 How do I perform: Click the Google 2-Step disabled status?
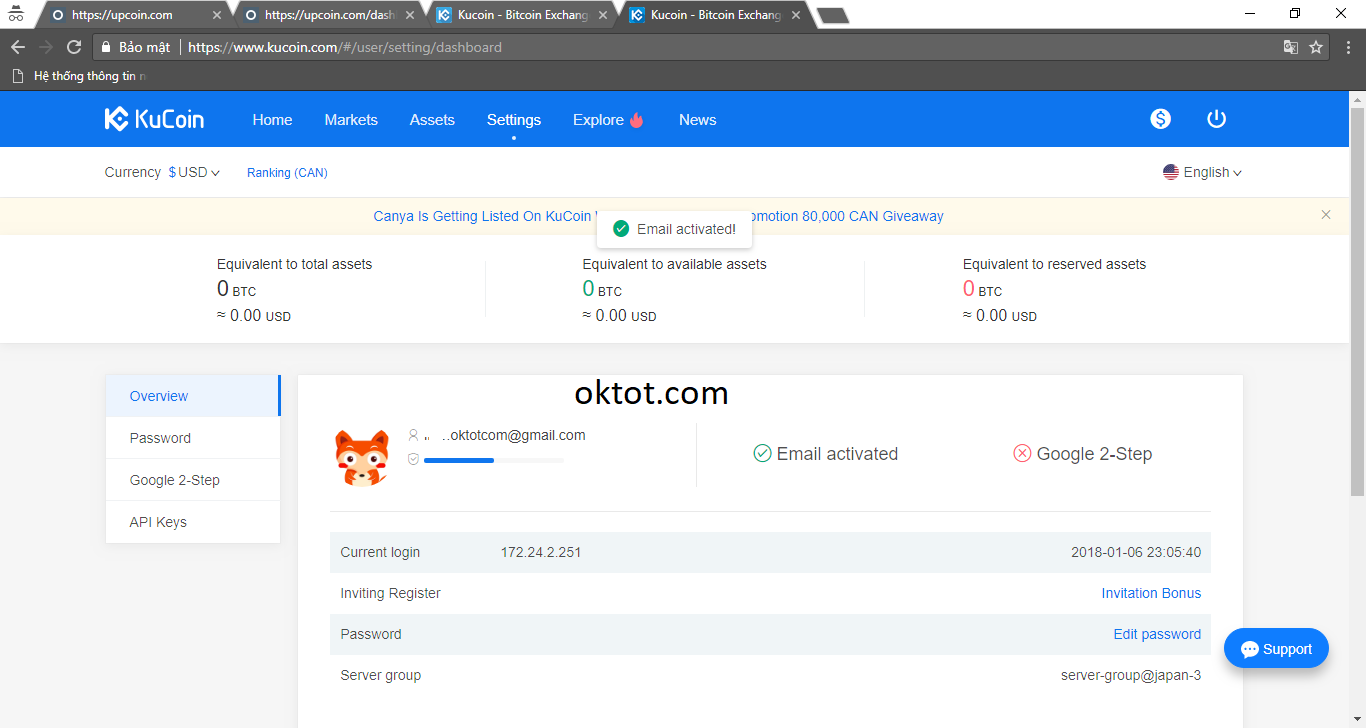(x=1082, y=454)
